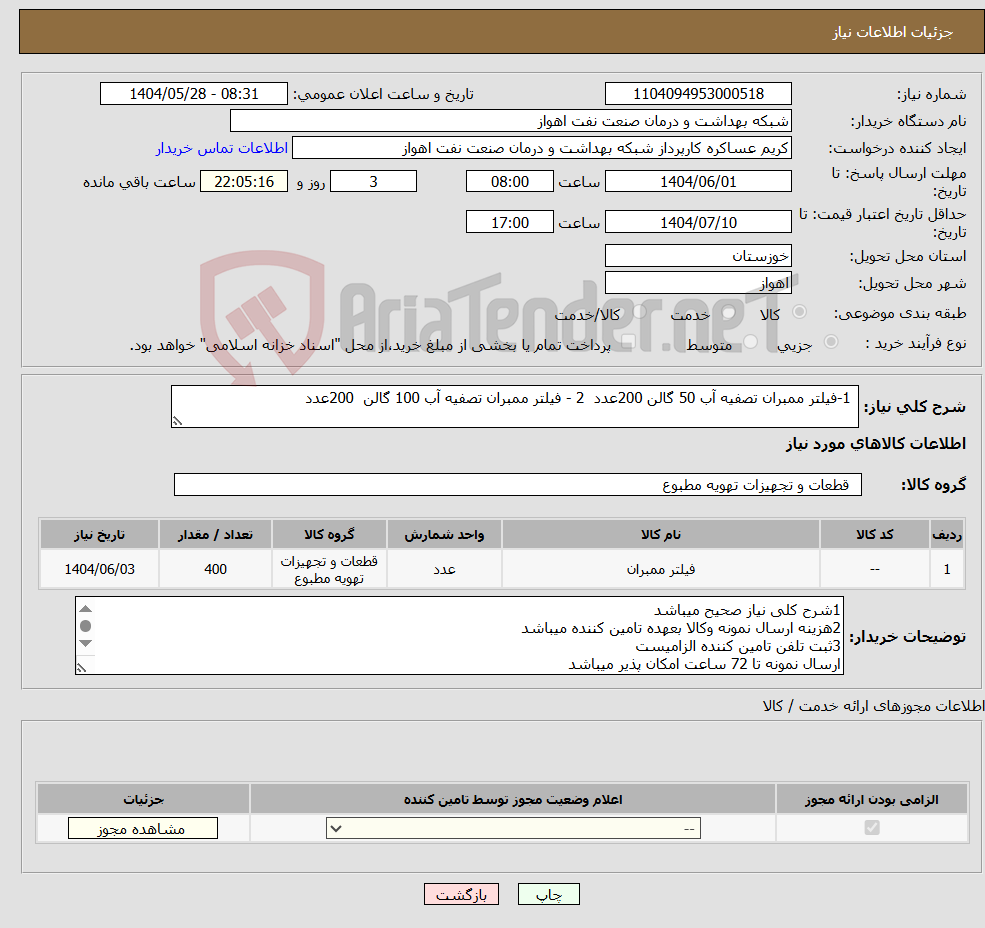Click the general description text area
Screen dimensions: 985x928
pos(514,407)
